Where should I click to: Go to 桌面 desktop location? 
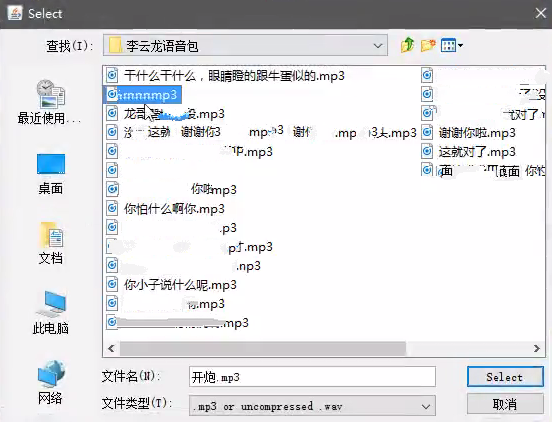point(51,174)
